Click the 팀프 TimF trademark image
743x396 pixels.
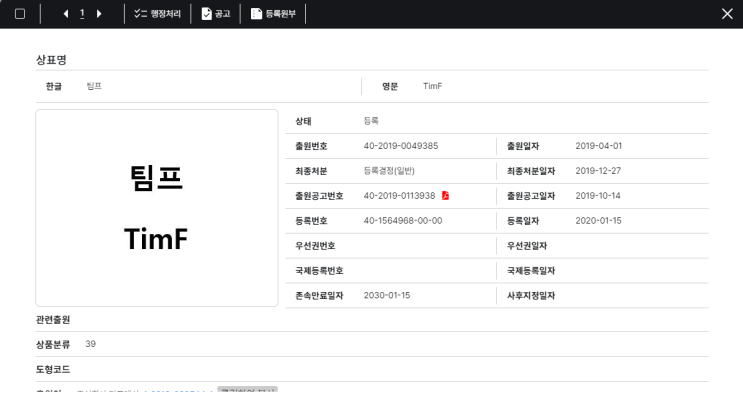click(157, 208)
